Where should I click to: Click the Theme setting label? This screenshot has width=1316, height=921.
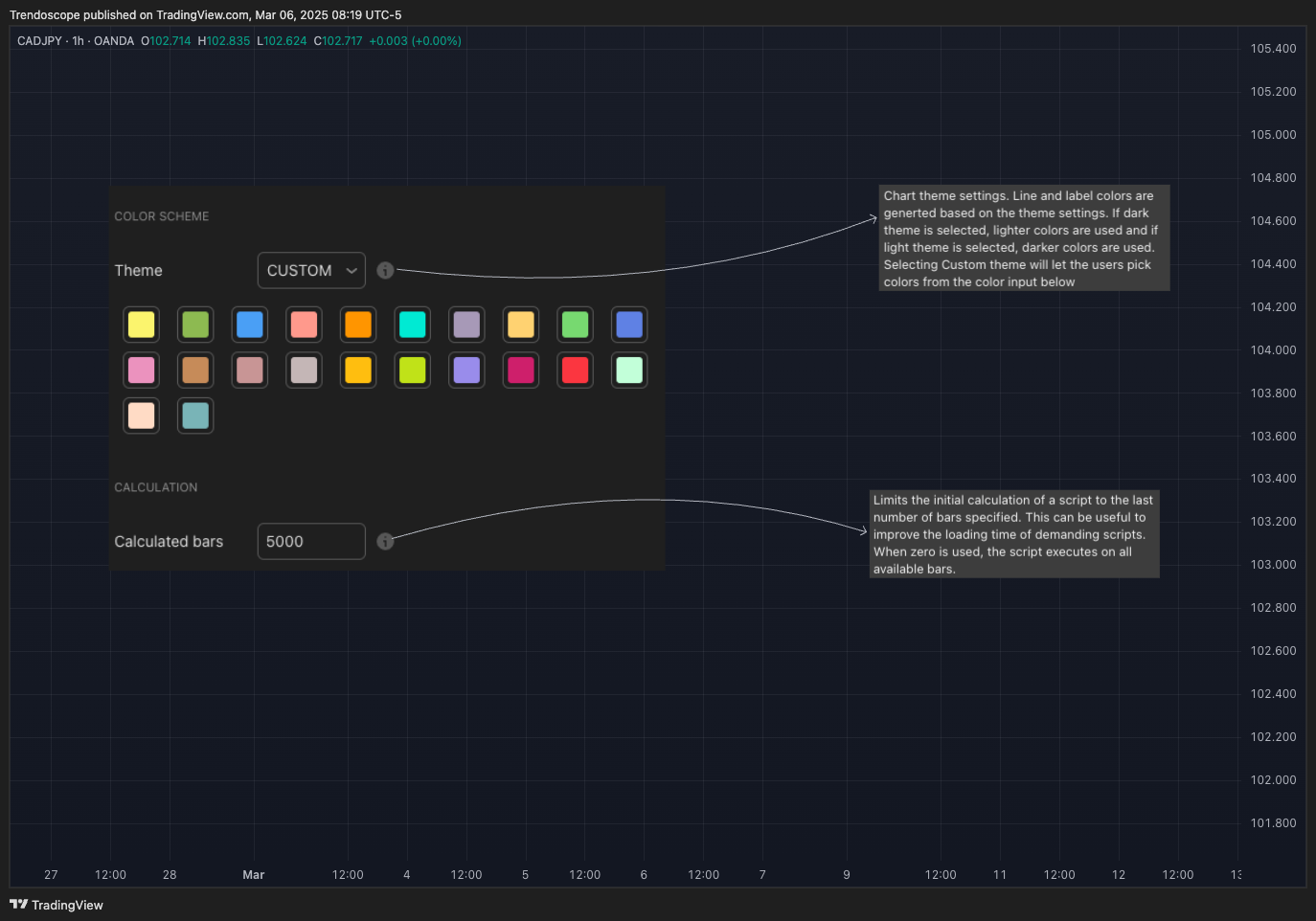139,271
